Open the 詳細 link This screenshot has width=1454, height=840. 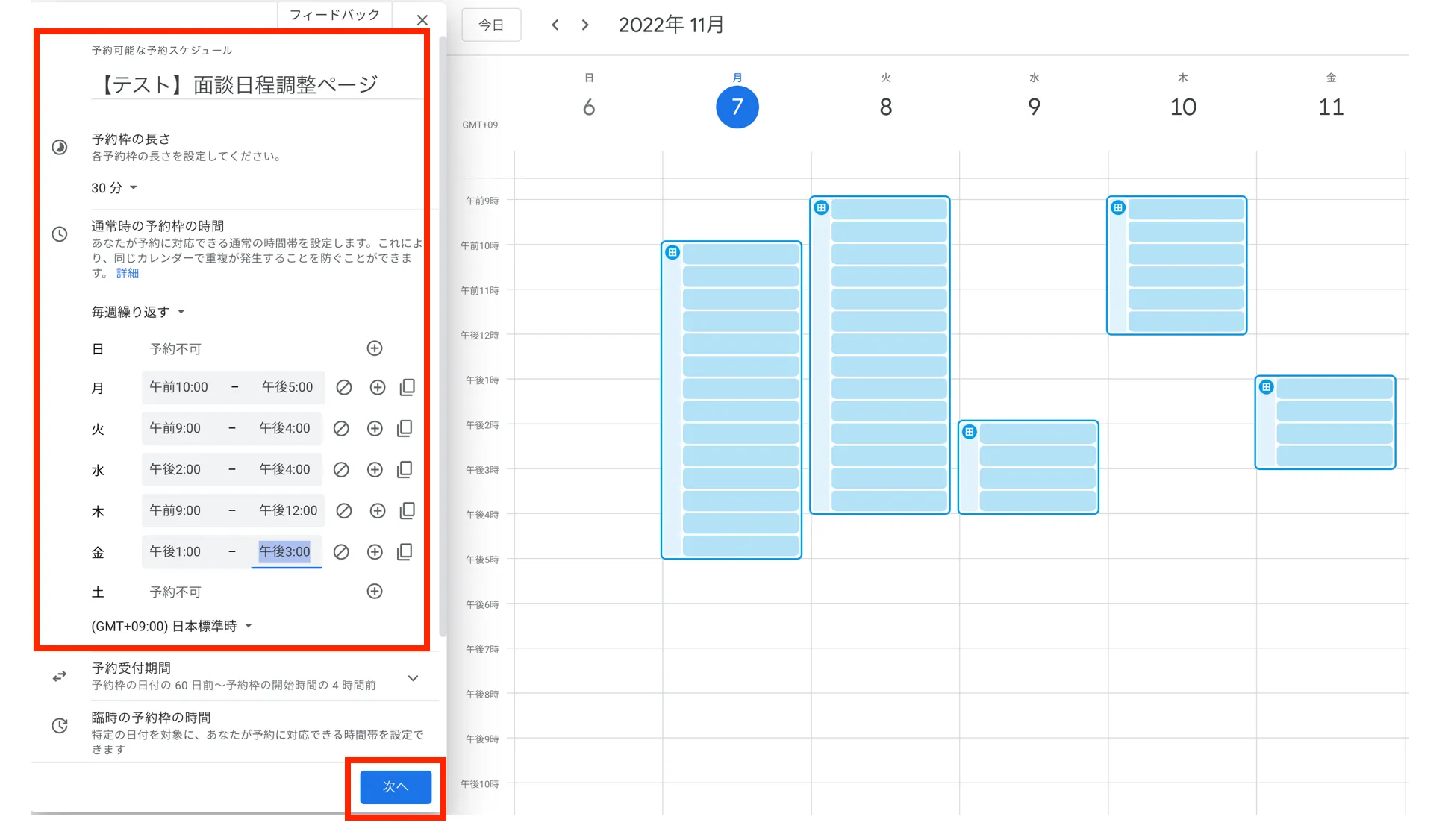[128, 273]
